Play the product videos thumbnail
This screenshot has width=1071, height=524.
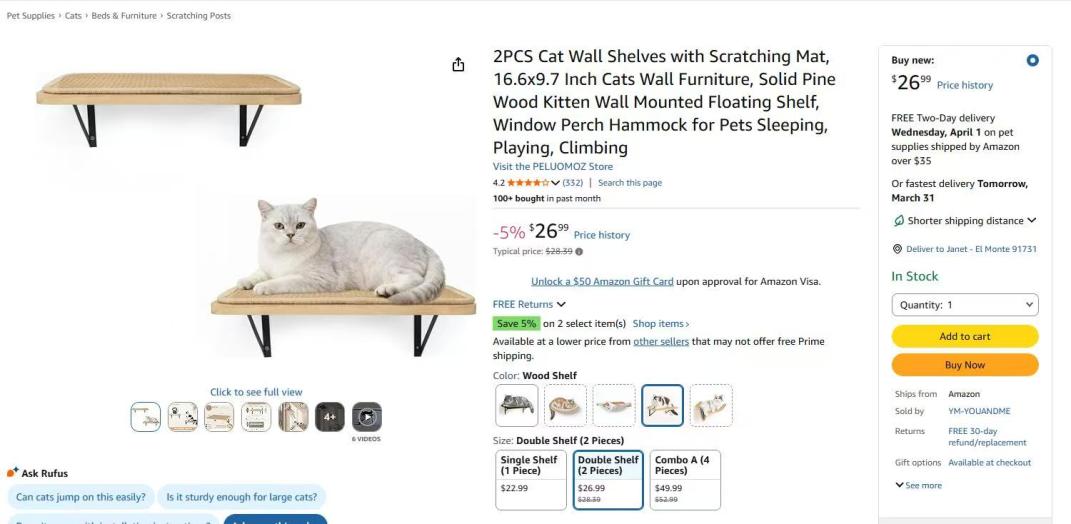click(x=367, y=417)
